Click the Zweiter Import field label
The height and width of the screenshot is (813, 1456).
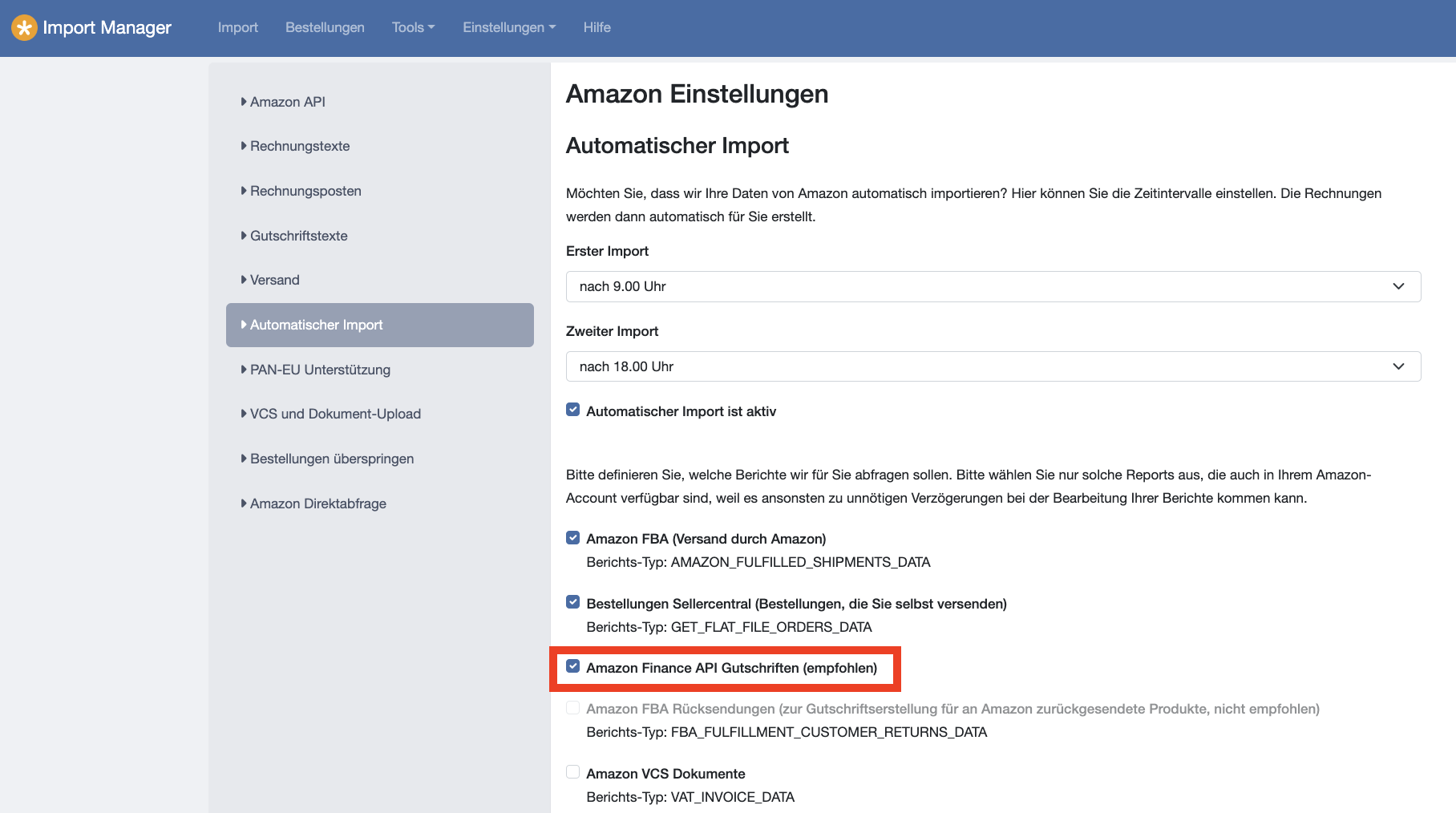pyautogui.click(x=612, y=331)
